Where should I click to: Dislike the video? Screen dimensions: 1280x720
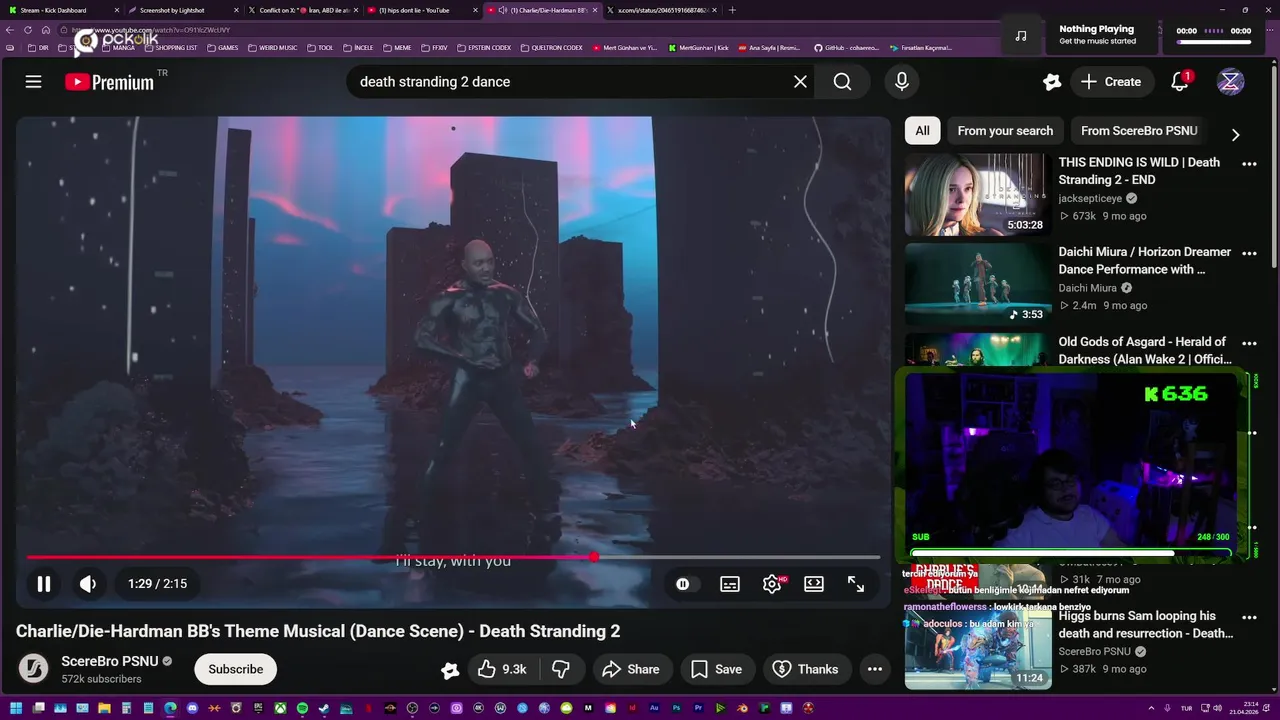click(x=561, y=669)
